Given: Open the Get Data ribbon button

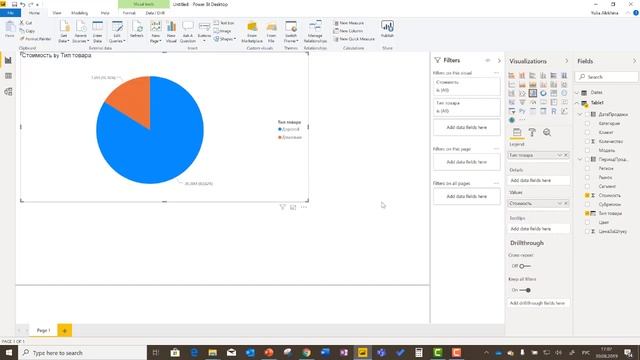Looking at the screenshot, I should tap(64, 32).
